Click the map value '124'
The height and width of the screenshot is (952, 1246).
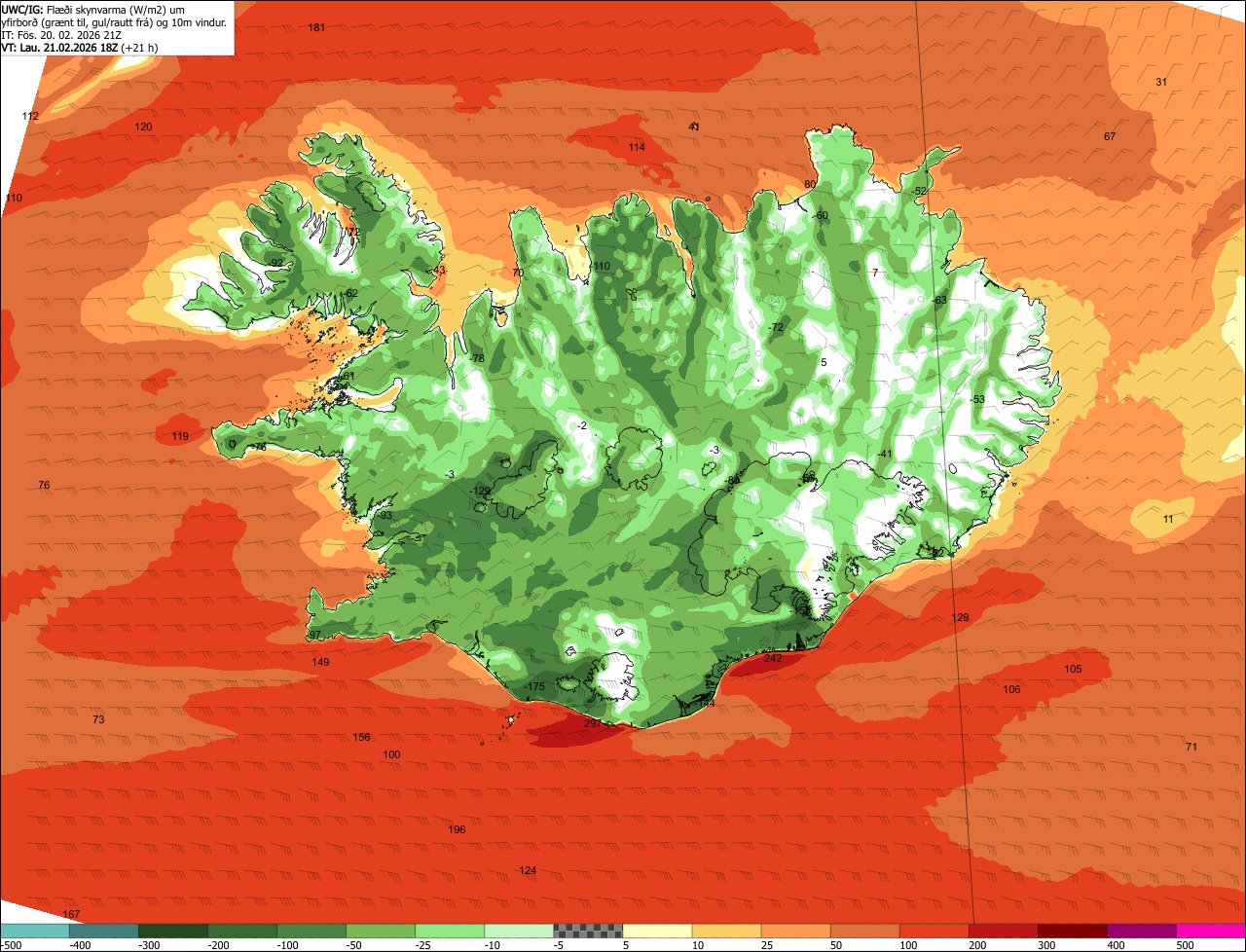528,870
